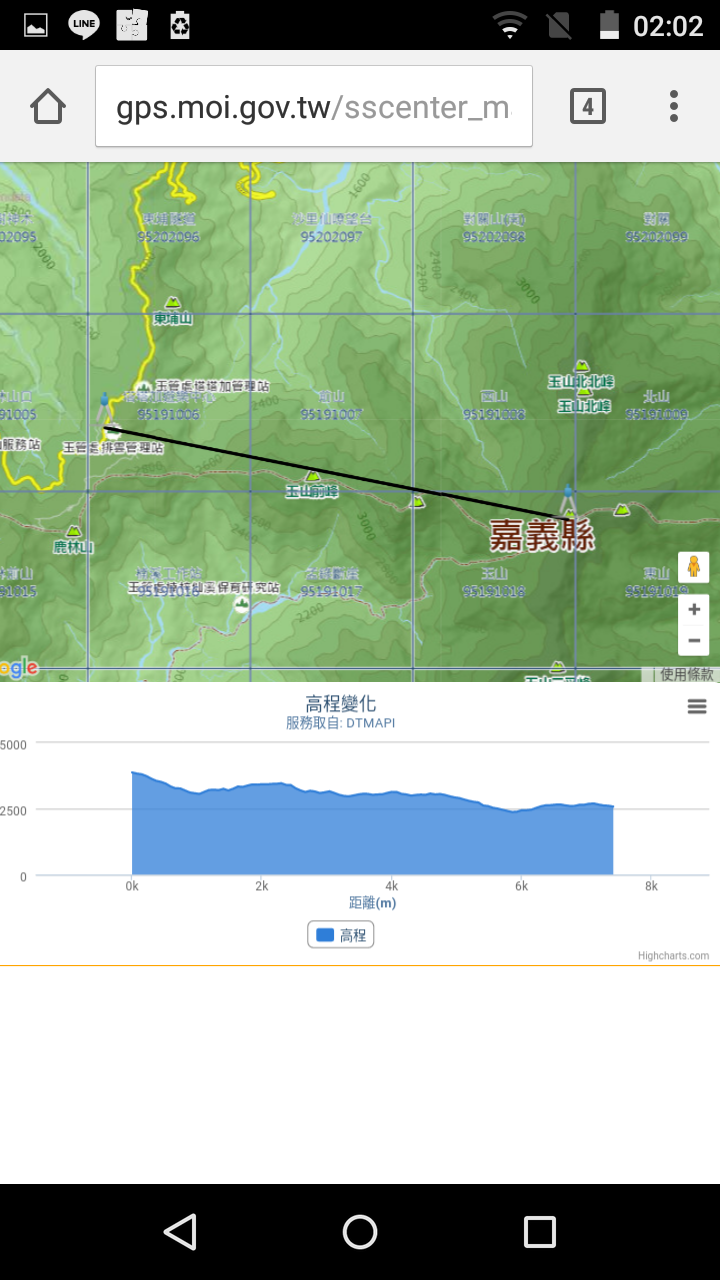Tap the blue end pin near 嘉義縣
This screenshot has width=720, height=1280.
click(x=568, y=500)
